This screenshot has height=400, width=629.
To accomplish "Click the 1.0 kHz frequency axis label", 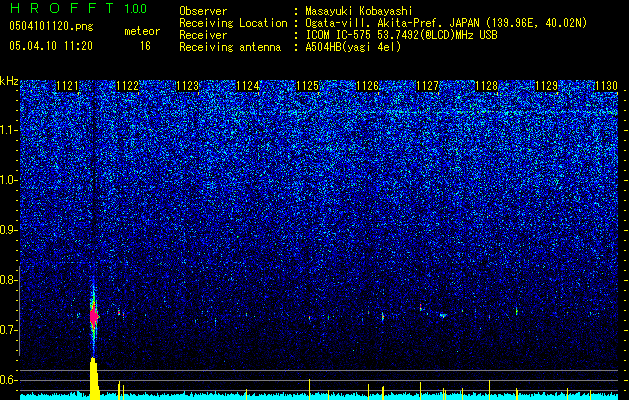I will pyautogui.click(x=8, y=180).
